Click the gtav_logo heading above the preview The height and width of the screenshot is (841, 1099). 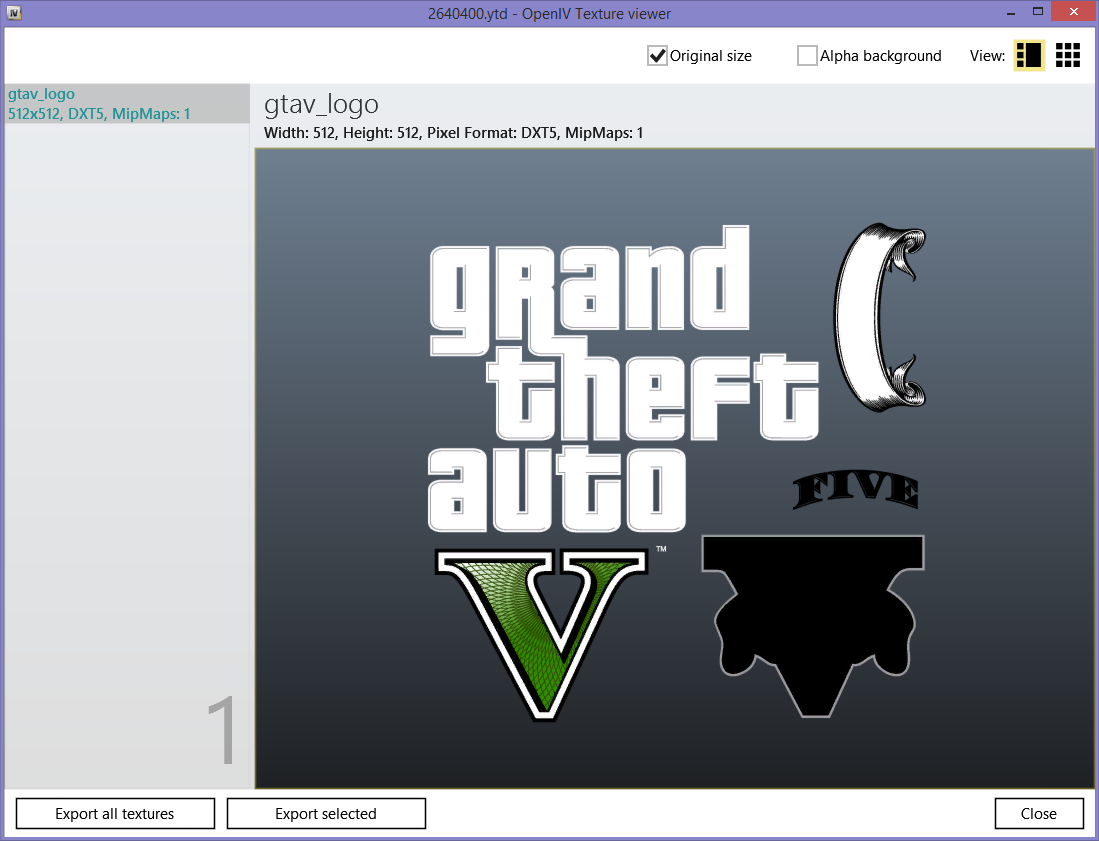click(x=321, y=104)
